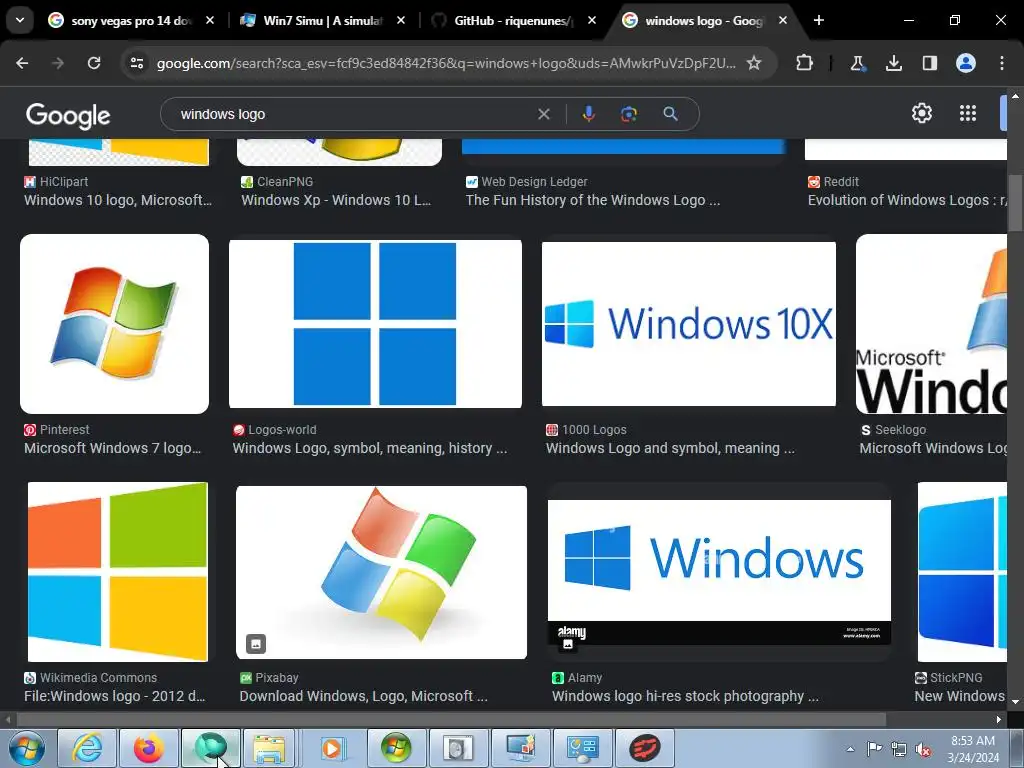Open Action Center flag tray icon
Viewport: 1024px width, 768px height.
pos(874,749)
